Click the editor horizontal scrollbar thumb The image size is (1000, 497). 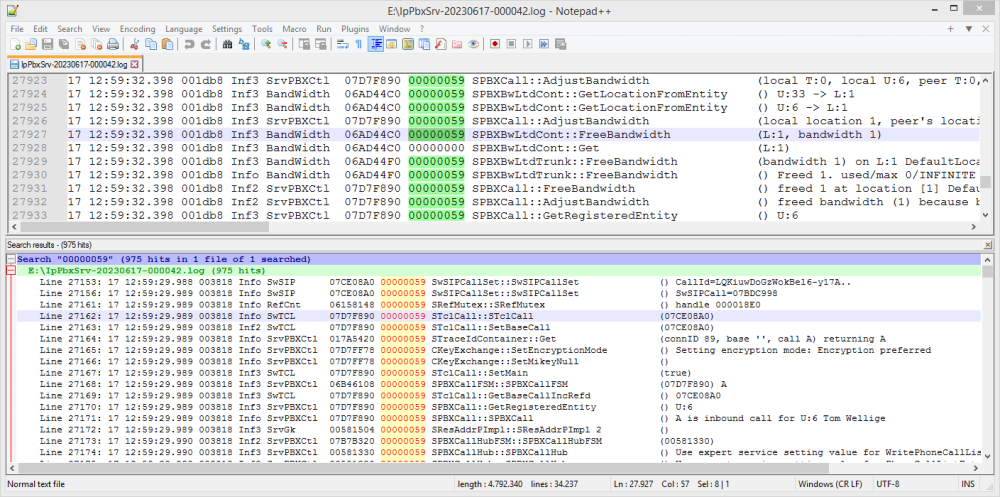(x=145, y=227)
